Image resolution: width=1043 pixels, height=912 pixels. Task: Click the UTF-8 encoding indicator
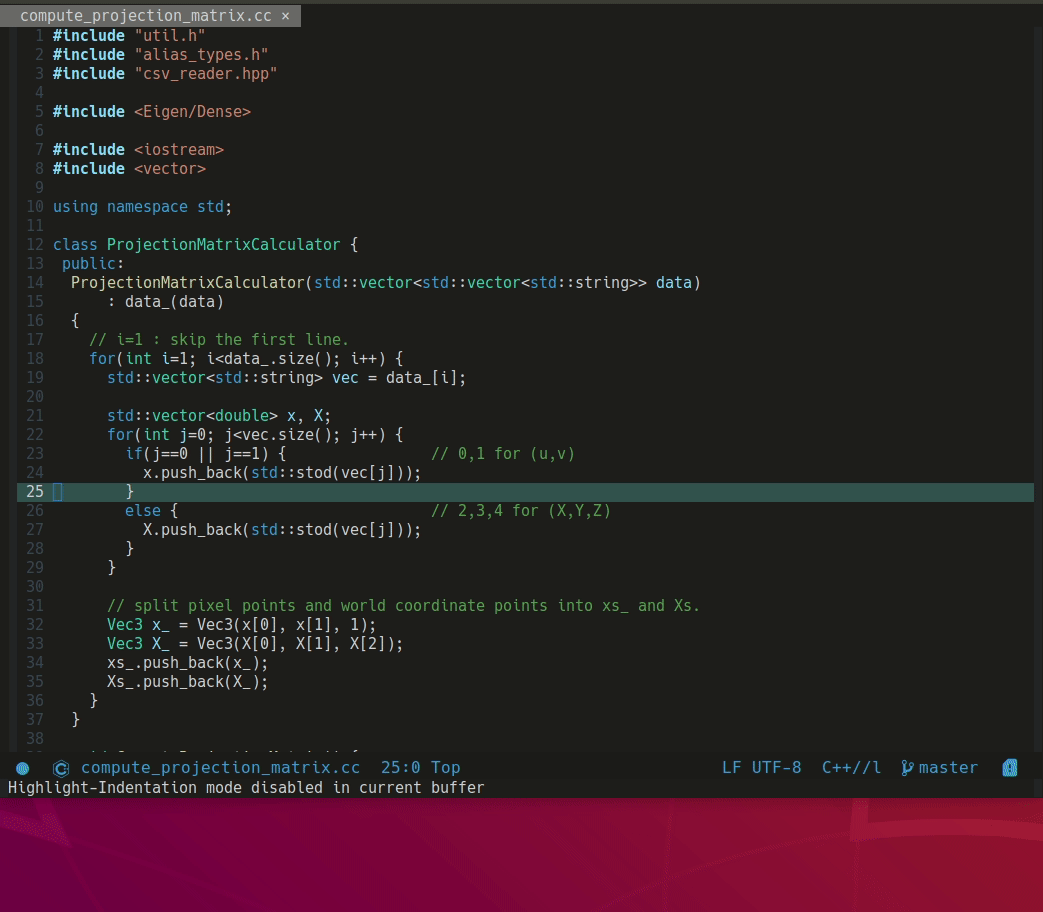pos(776,768)
